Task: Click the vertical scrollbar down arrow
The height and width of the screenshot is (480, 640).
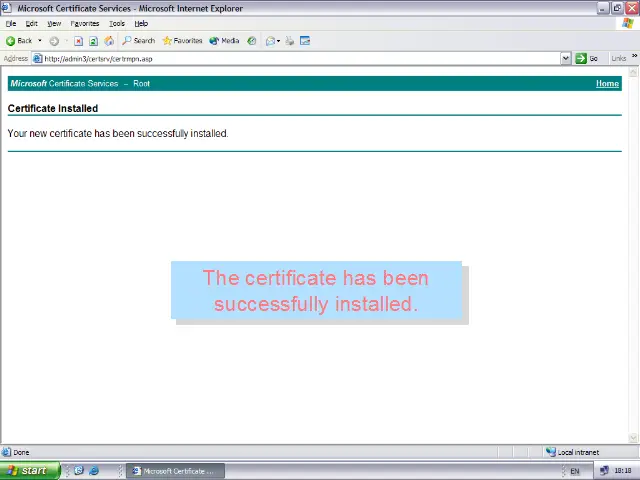Action: [x=633, y=438]
